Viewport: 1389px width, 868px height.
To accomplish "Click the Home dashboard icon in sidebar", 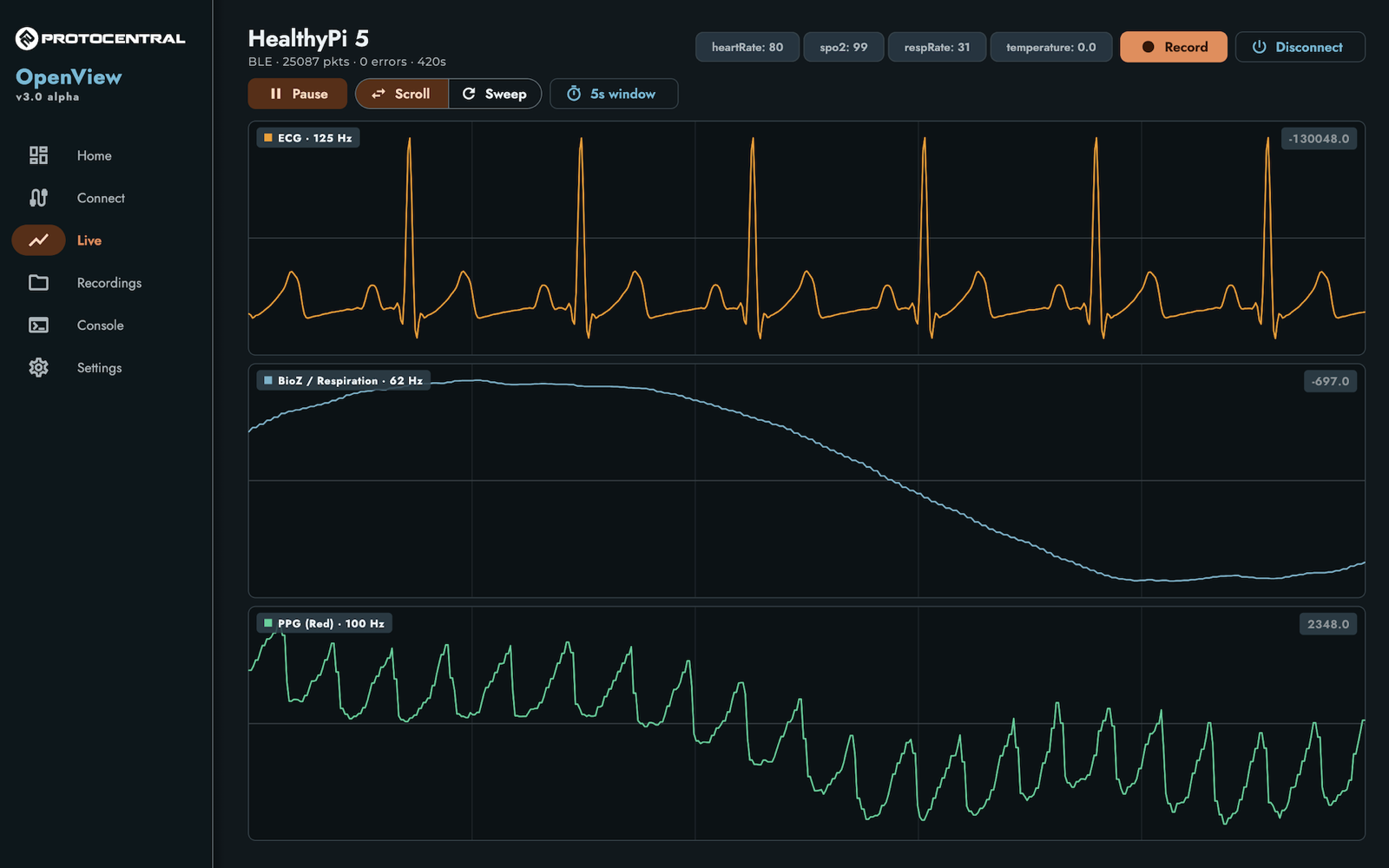I will click(38, 155).
